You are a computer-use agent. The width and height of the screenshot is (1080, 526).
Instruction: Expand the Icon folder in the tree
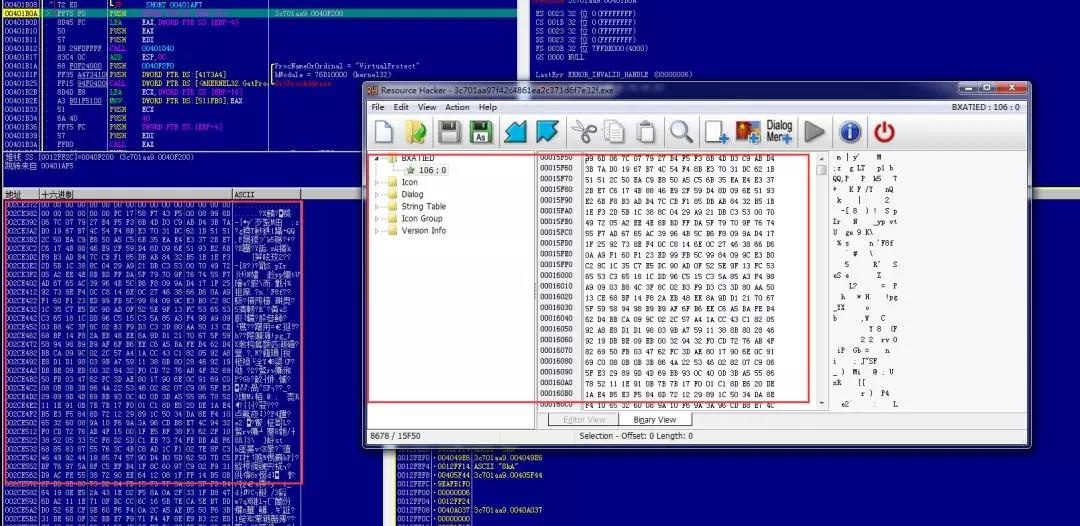pyautogui.click(x=377, y=182)
